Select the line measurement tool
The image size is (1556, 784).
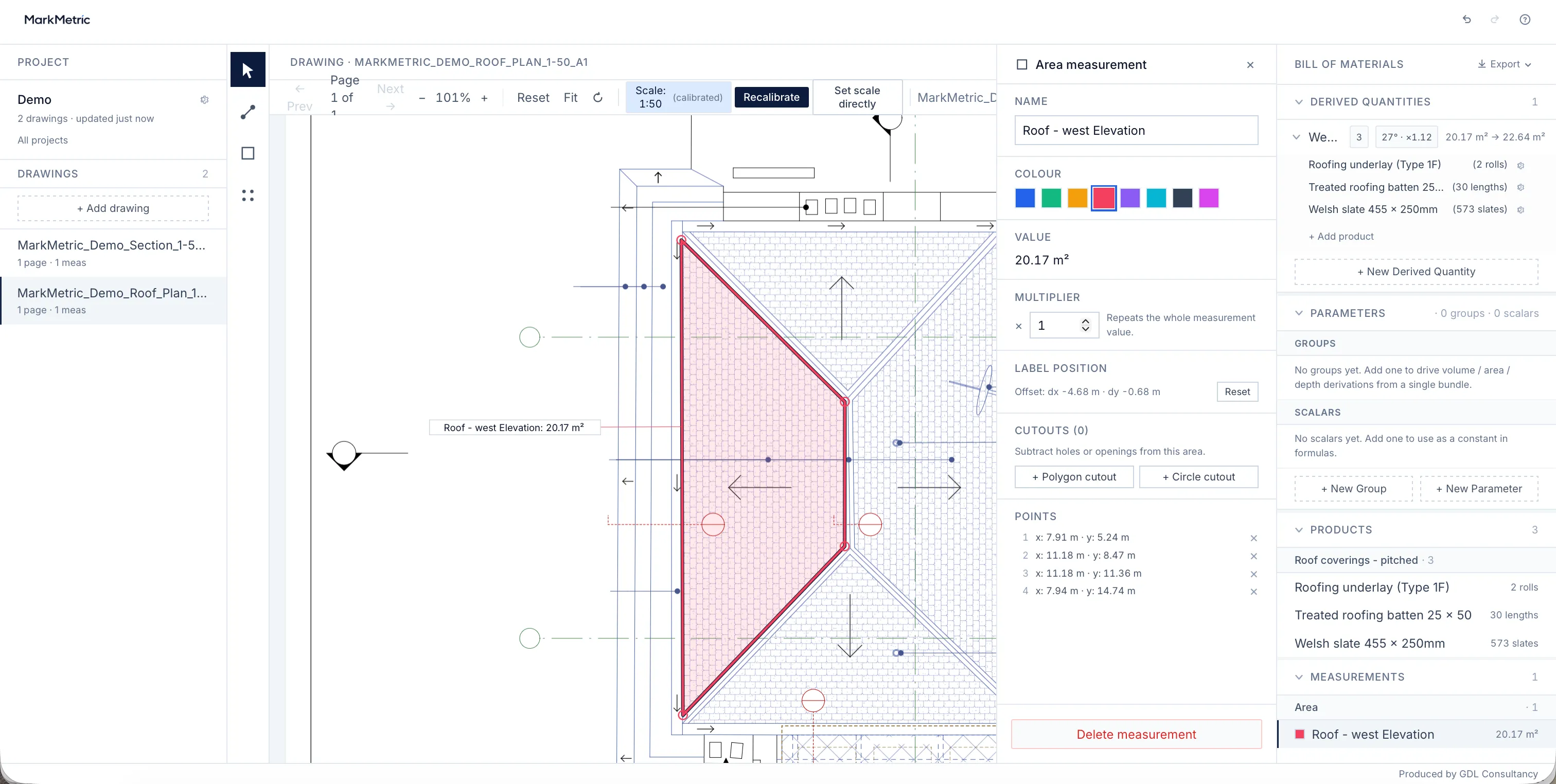click(x=247, y=112)
